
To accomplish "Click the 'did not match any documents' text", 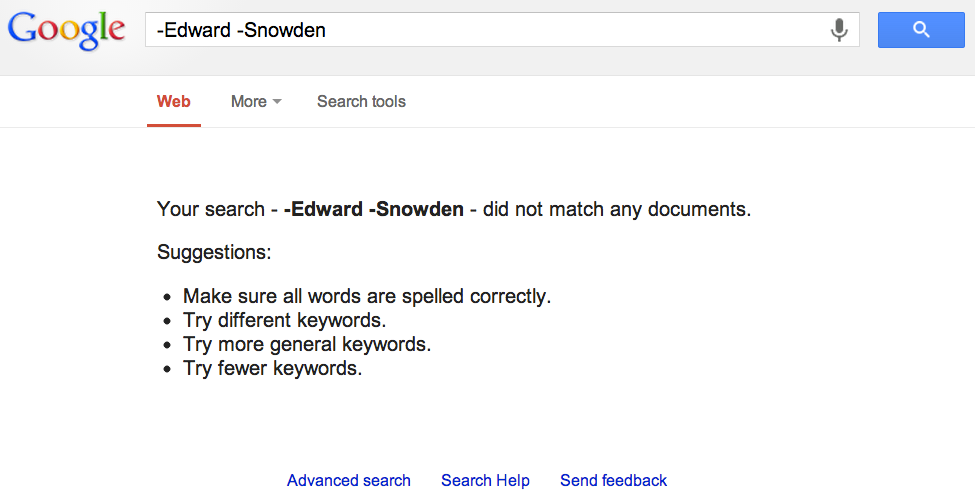I will tap(616, 210).
